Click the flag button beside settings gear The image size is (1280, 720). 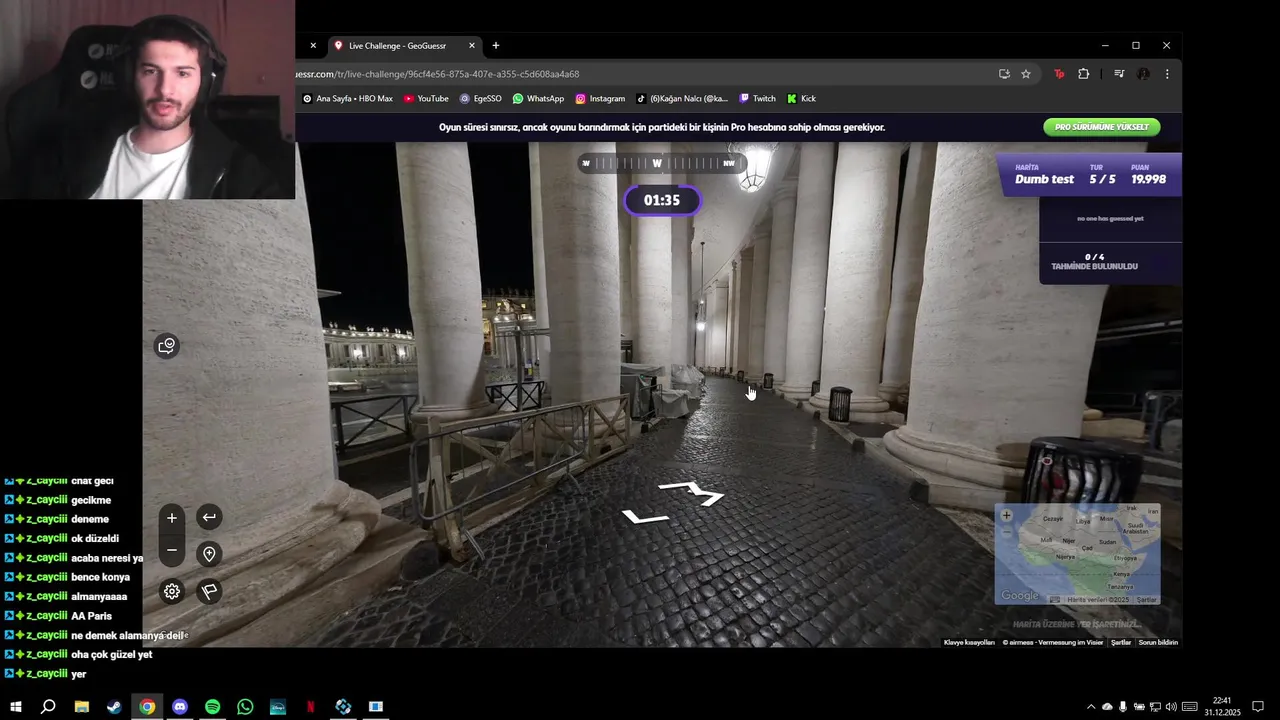pos(209,591)
